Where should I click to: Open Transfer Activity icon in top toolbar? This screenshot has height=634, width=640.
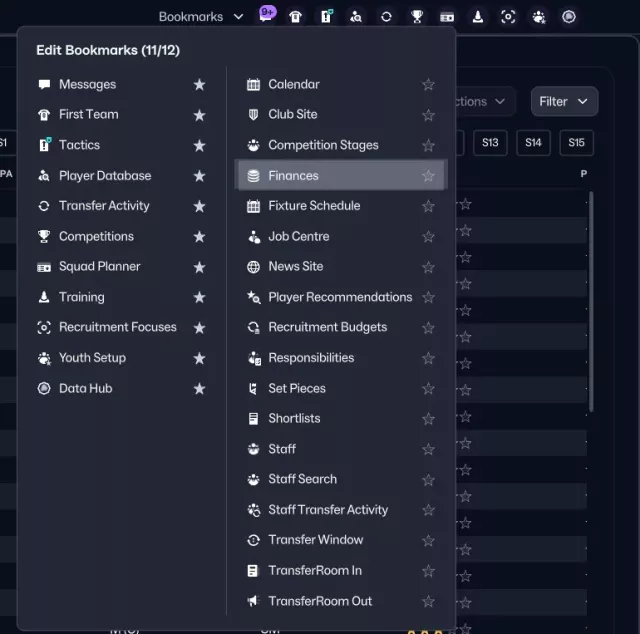click(386, 17)
